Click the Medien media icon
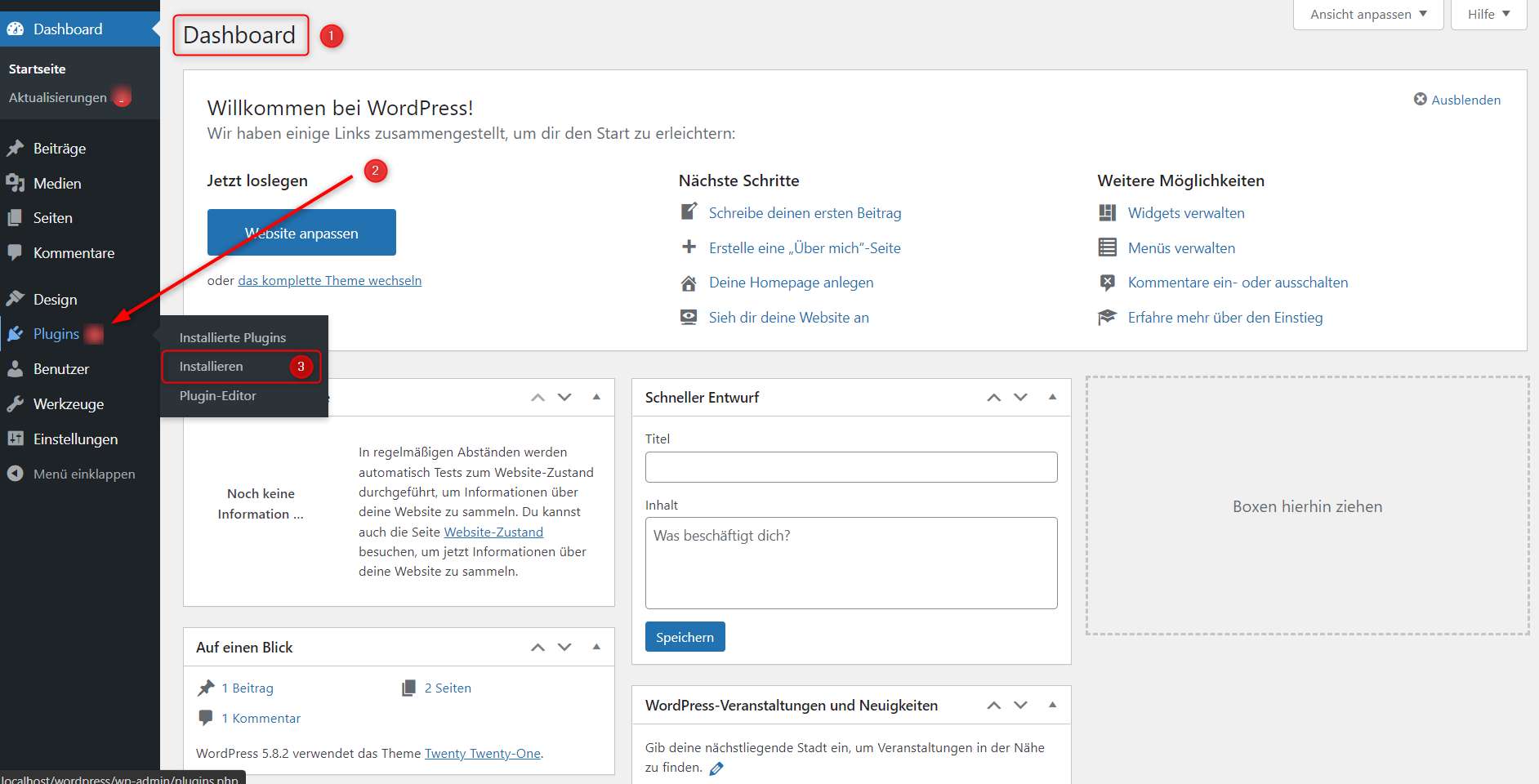The image size is (1539, 784). coord(16,184)
